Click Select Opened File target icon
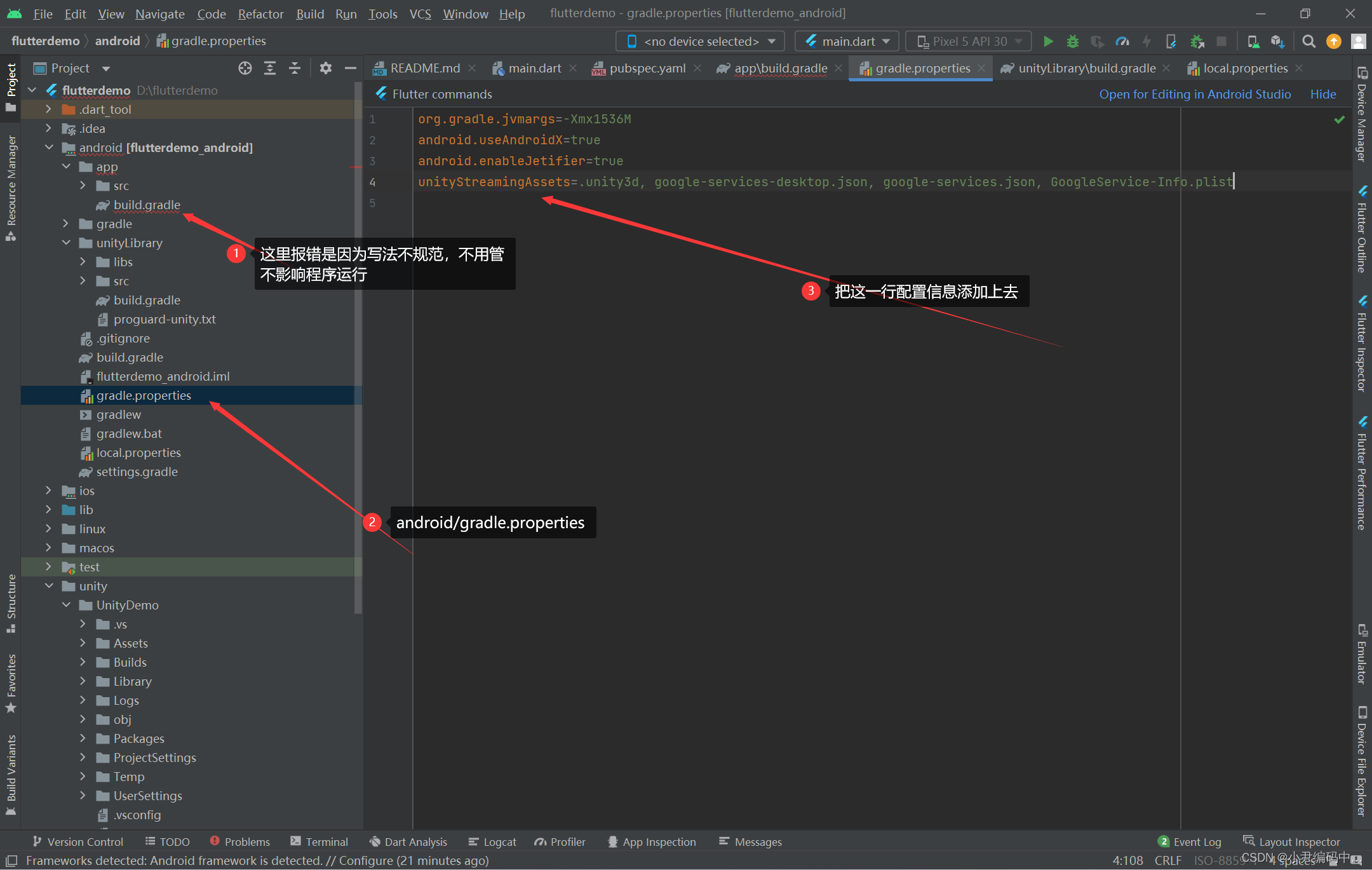The width and height of the screenshot is (1372, 870). pos(245,68)
